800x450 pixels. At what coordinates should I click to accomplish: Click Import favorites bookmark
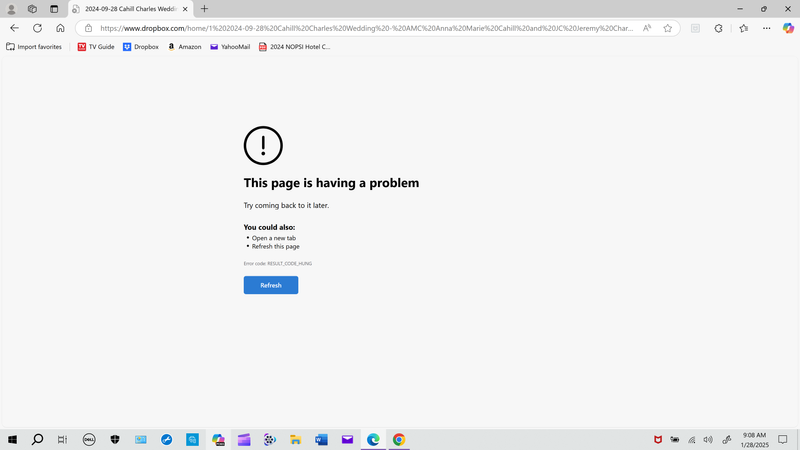(34, 46)
